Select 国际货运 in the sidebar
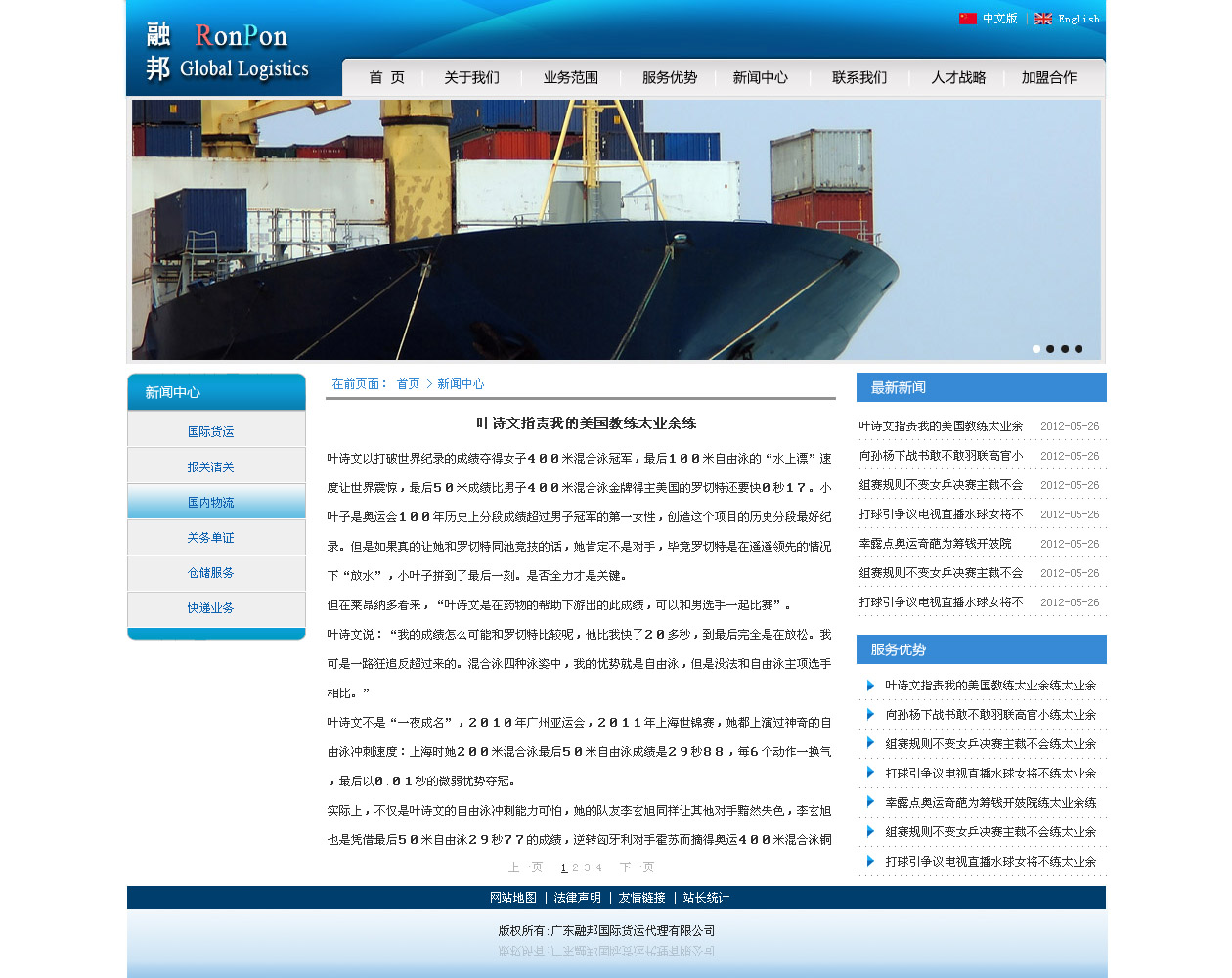Screen dimensions: 1232x978 click(211, 431)
